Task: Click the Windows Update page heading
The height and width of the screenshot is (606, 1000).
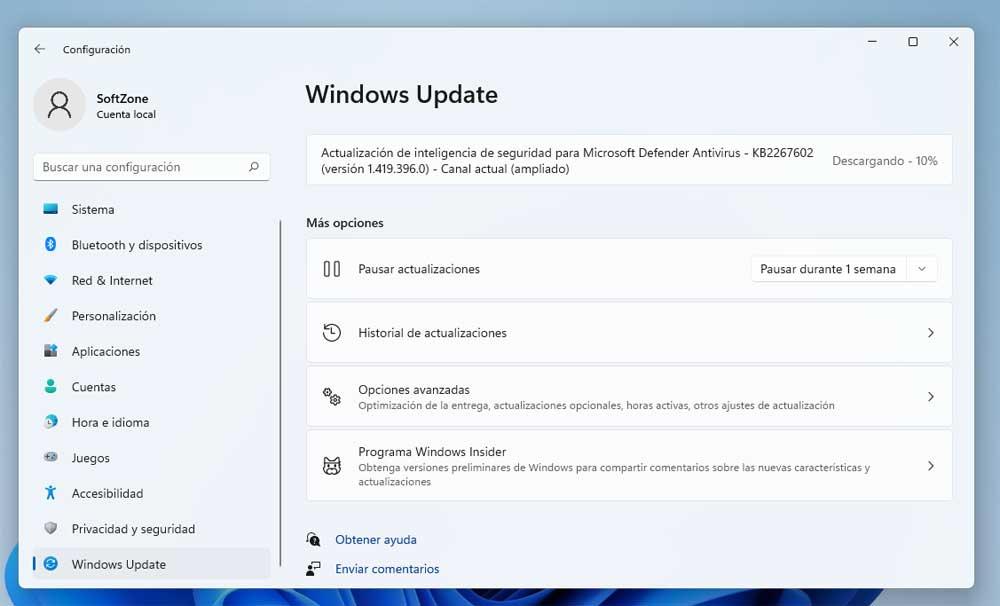Action: pos(401,94)
